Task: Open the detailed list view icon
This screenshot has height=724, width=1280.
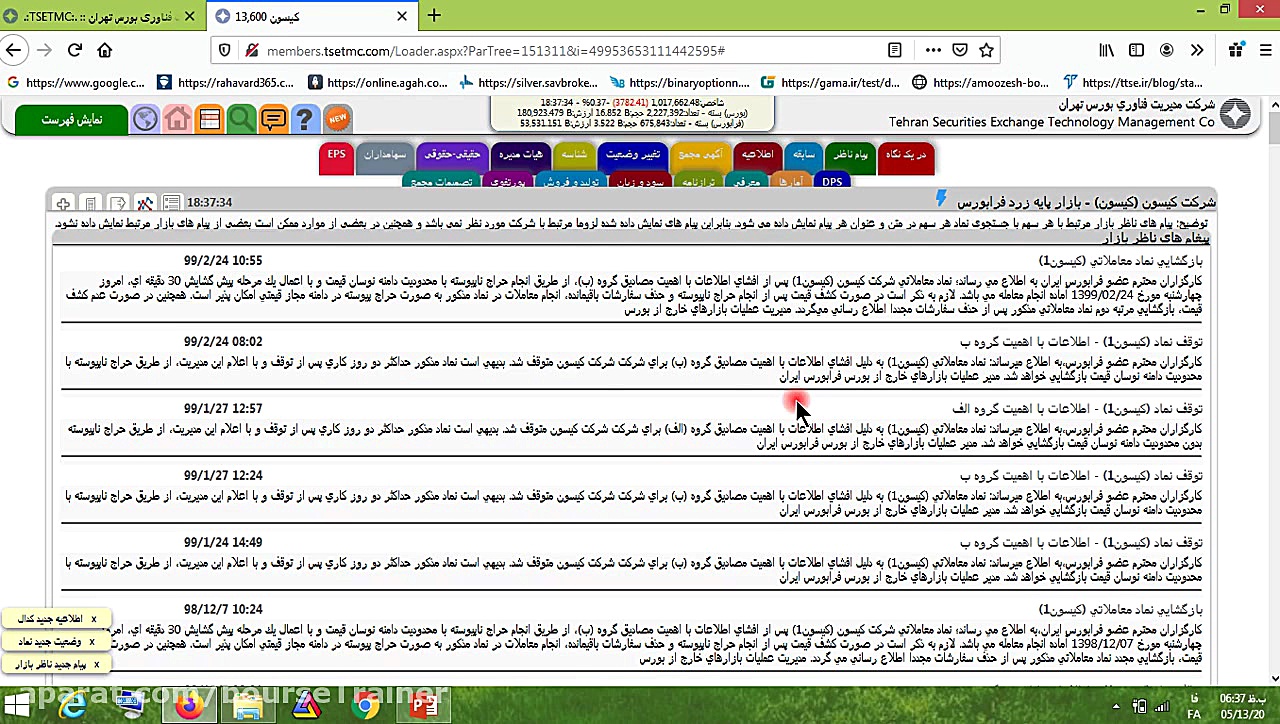Action: [172, 203]
